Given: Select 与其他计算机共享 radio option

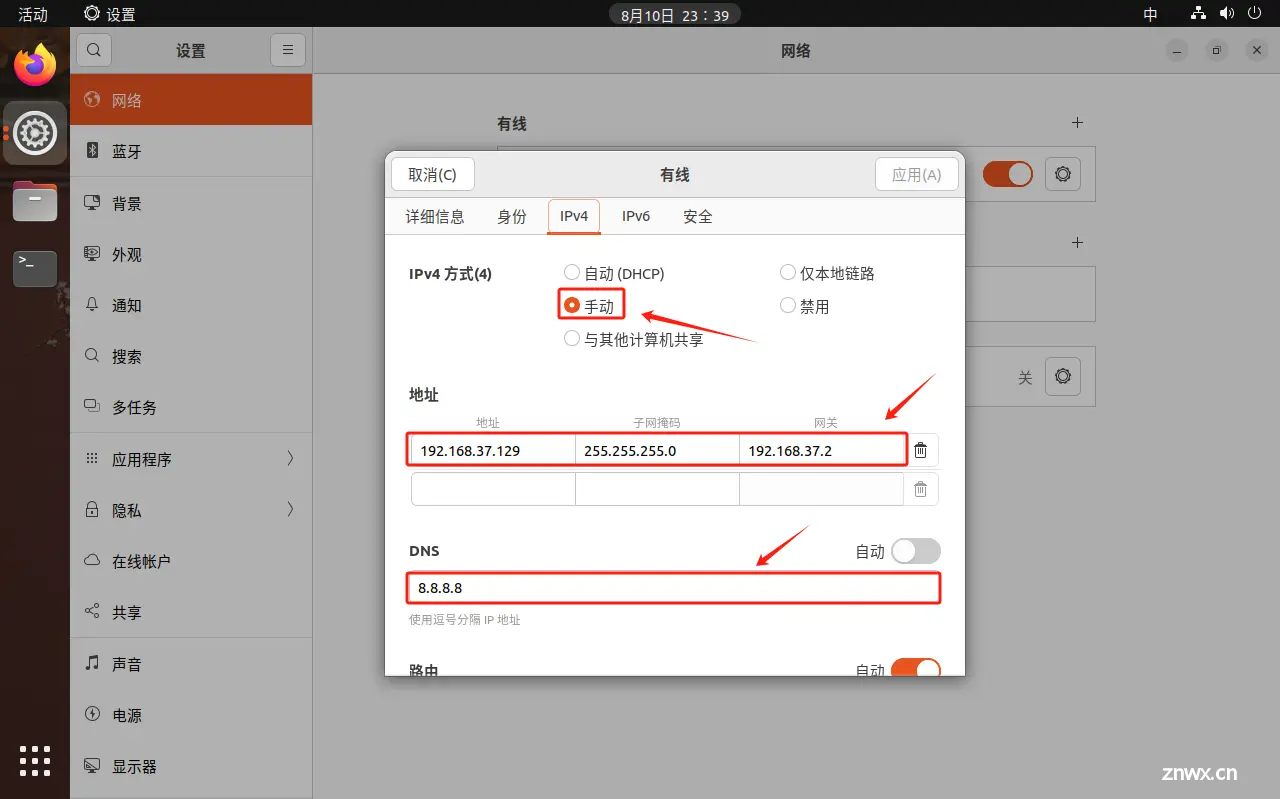Looking at the screenshot, I should click(572, 338).
